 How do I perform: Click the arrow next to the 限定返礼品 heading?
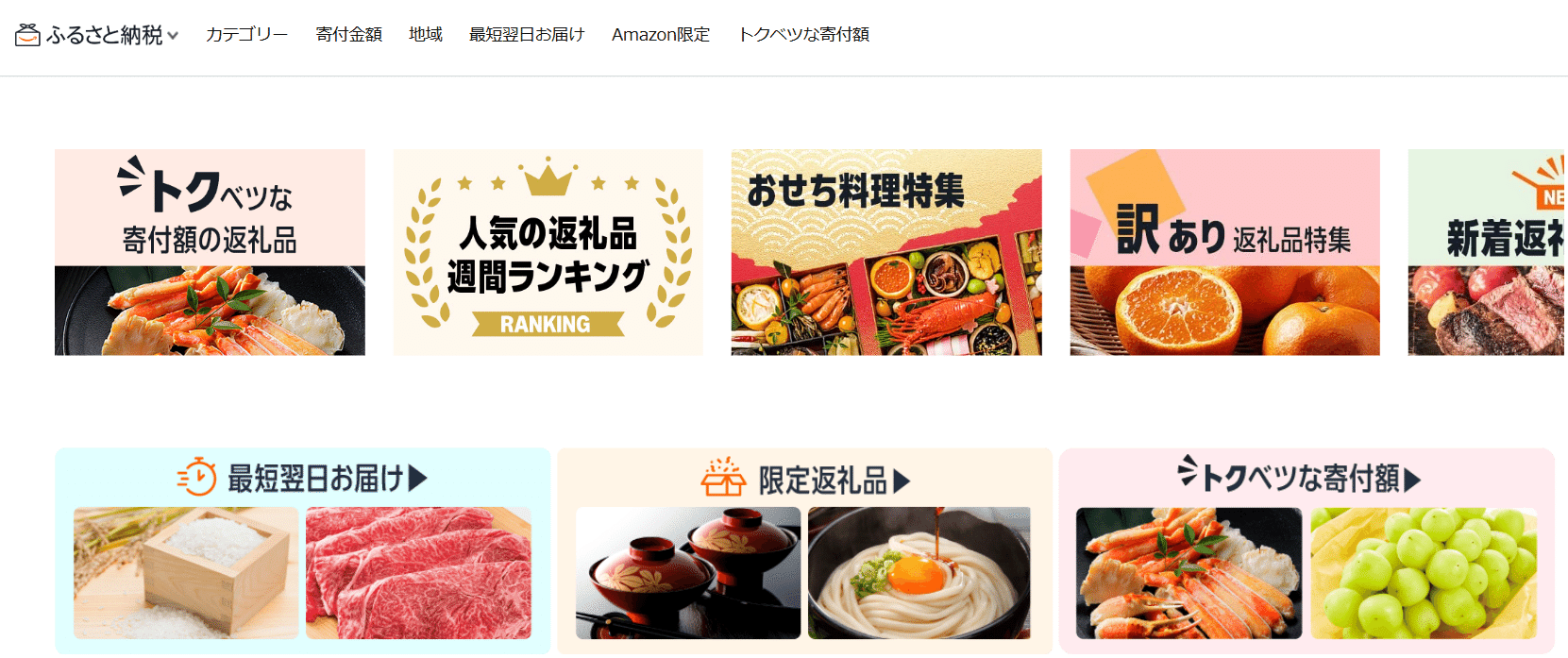coord(902,481)
